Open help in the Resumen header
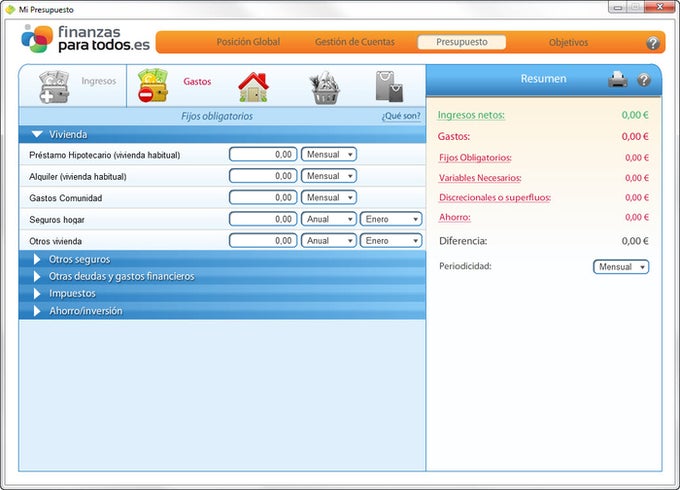680x490 pixels. tap(644, 80)
